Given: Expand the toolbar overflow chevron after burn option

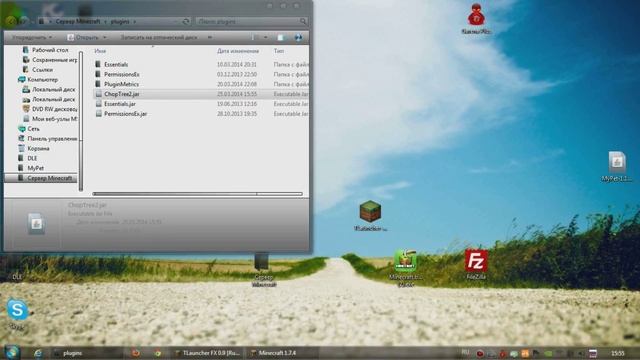Looking at the screenshot, I should click(209, 38).
